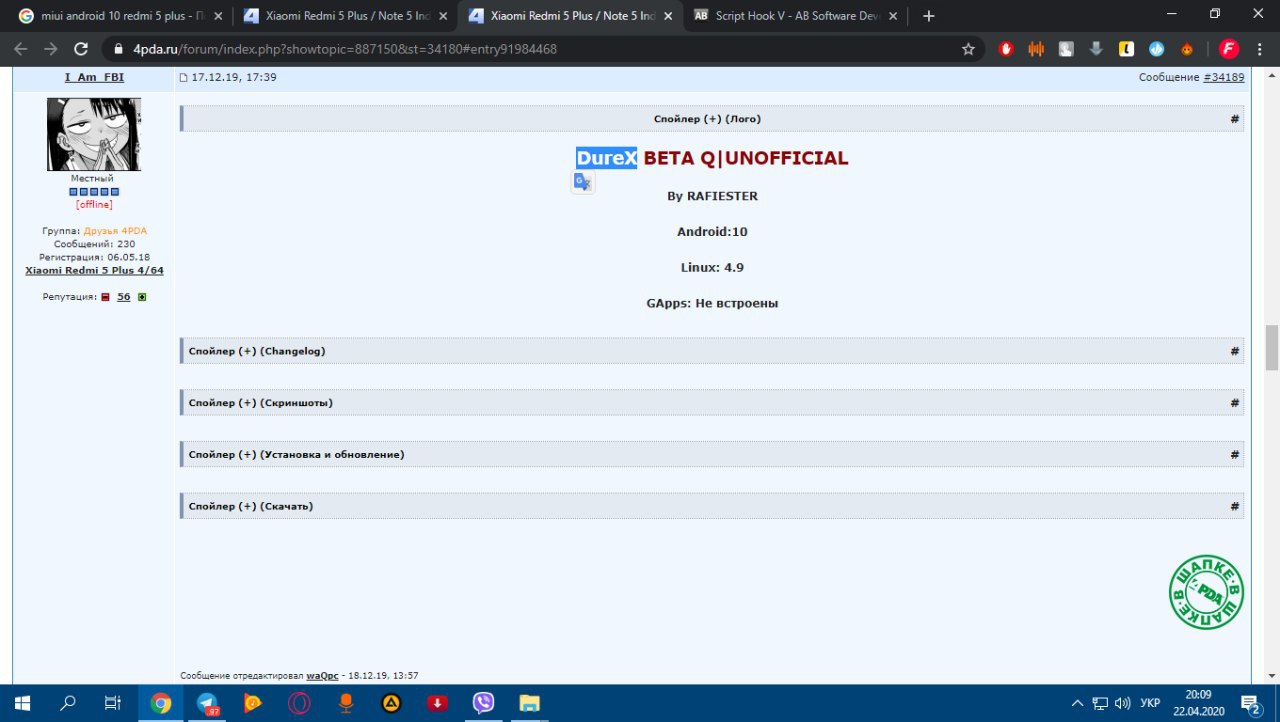The width and height of the screenshot is (1280, 722).
Task: Open the waQpc editor profile link
Action: tap(322, 676)
